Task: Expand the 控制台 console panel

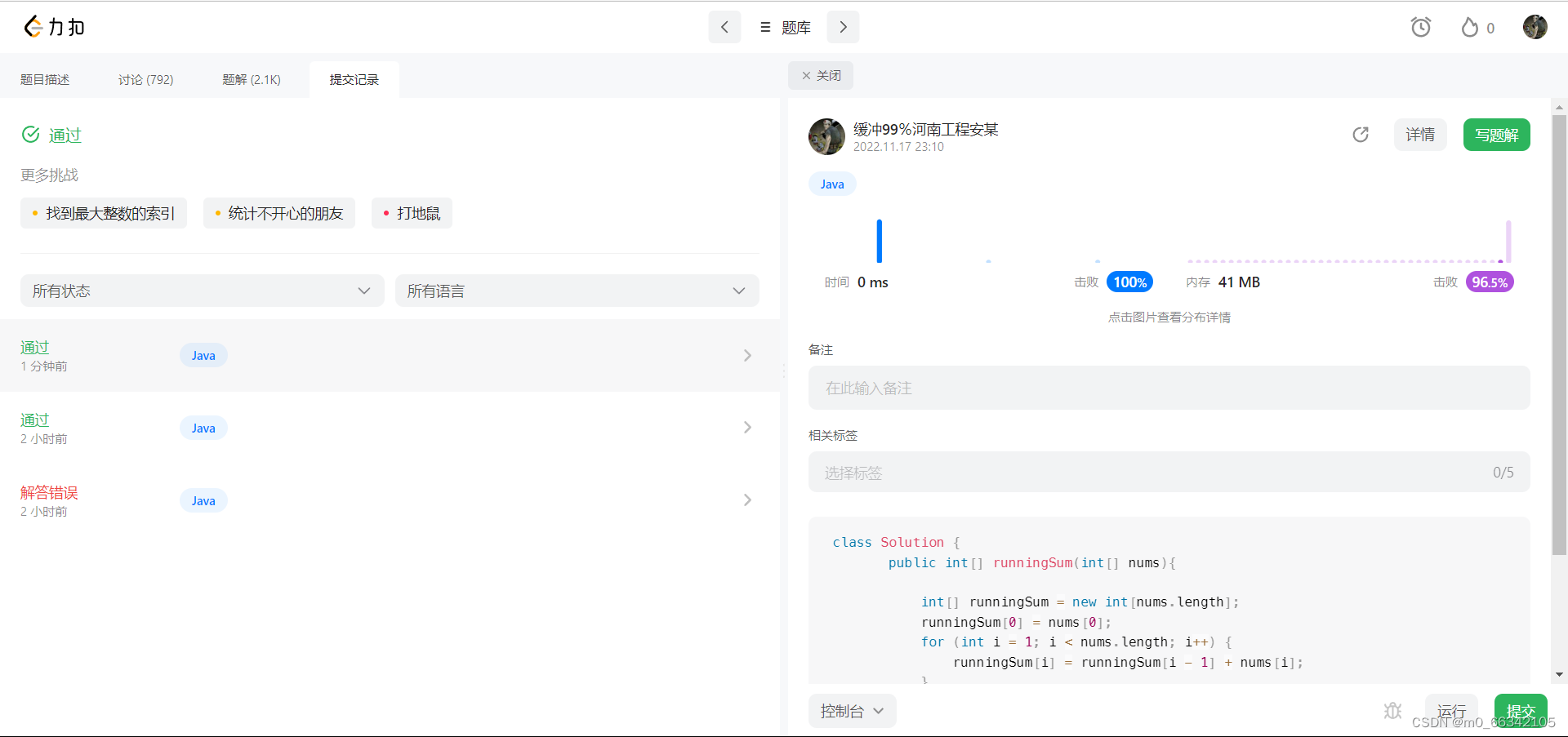Action: coord(852,711)
